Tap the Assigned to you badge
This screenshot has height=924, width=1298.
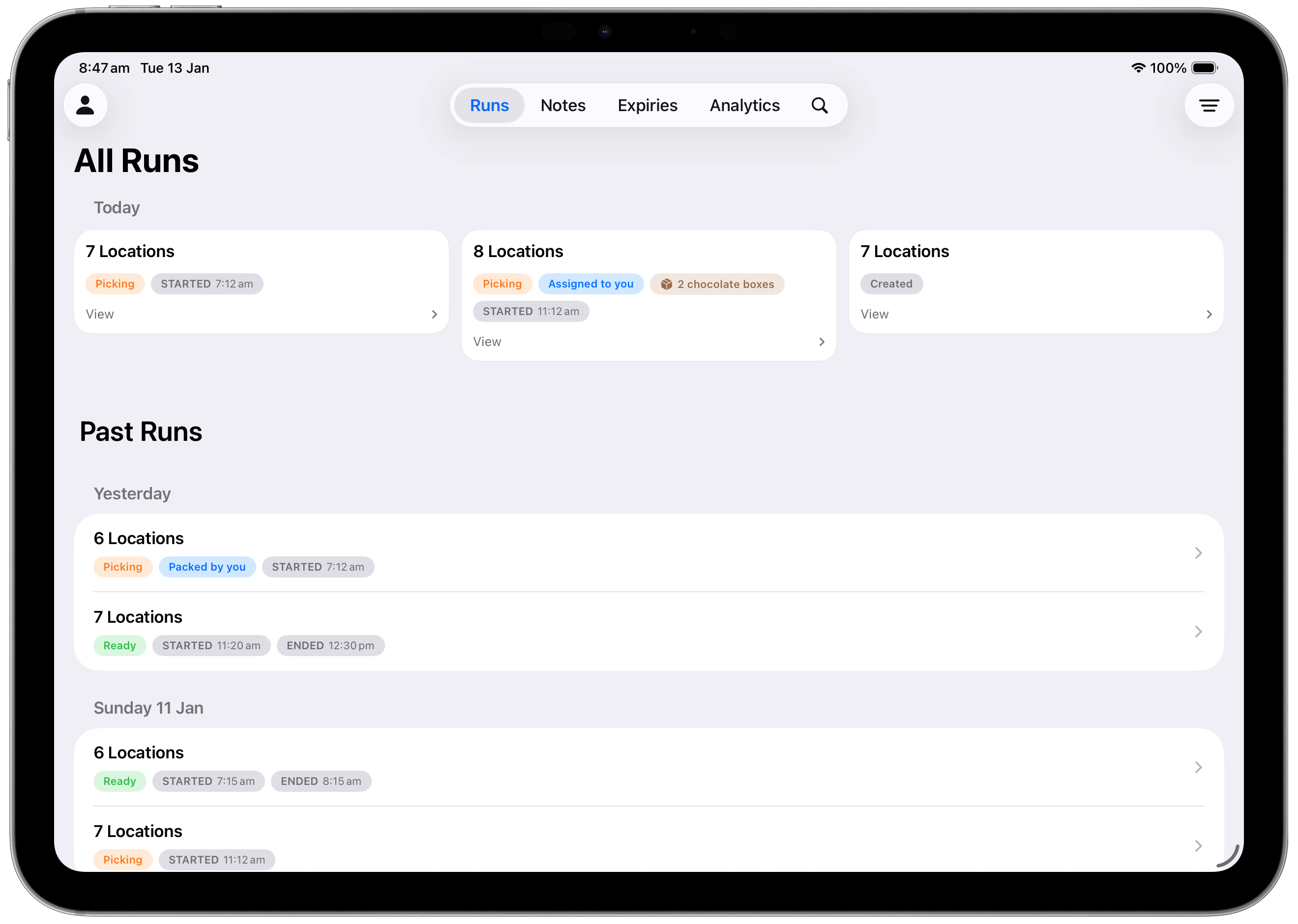(x=590, y=284)
